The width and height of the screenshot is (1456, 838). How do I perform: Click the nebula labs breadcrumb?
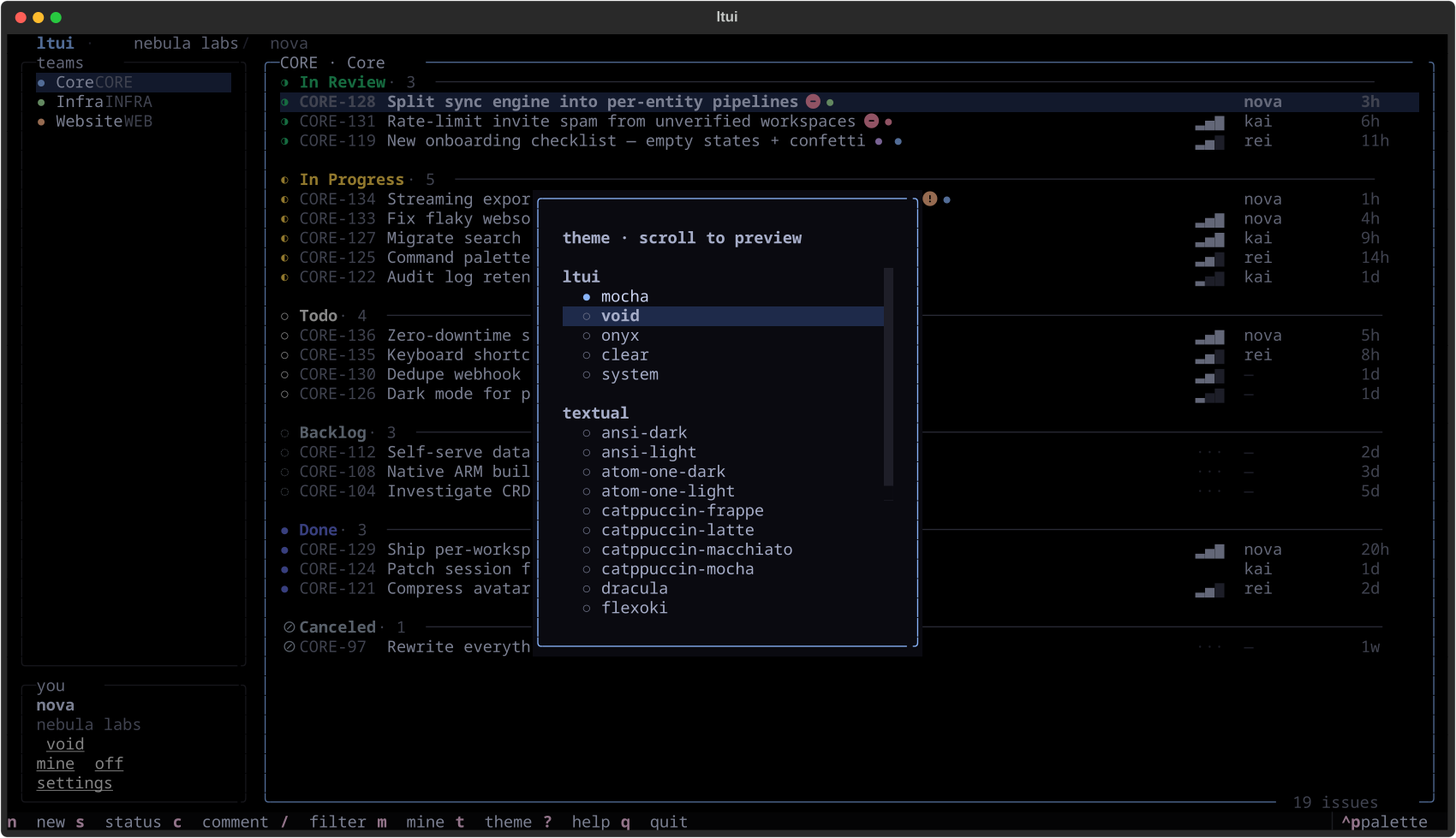(x=186, y=44)
